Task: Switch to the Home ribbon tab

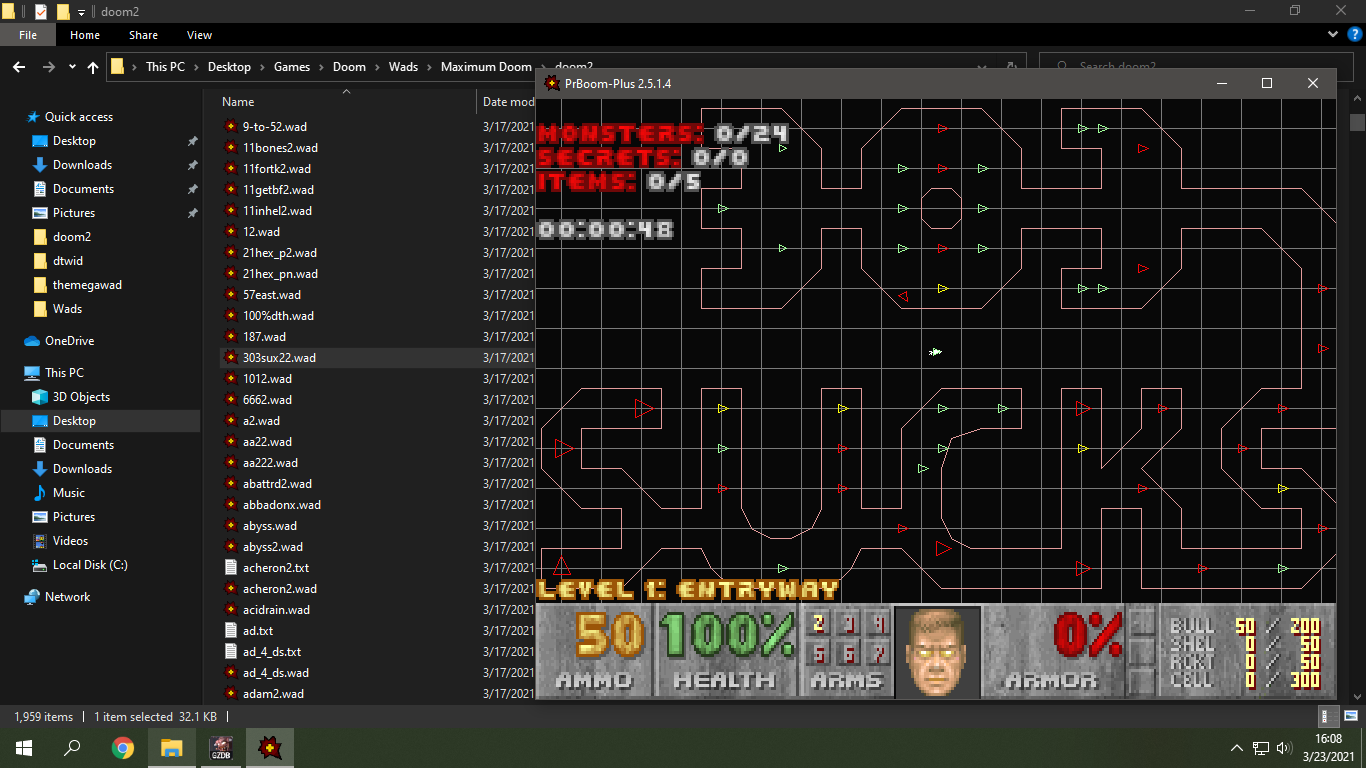Action: click(85, 35)
